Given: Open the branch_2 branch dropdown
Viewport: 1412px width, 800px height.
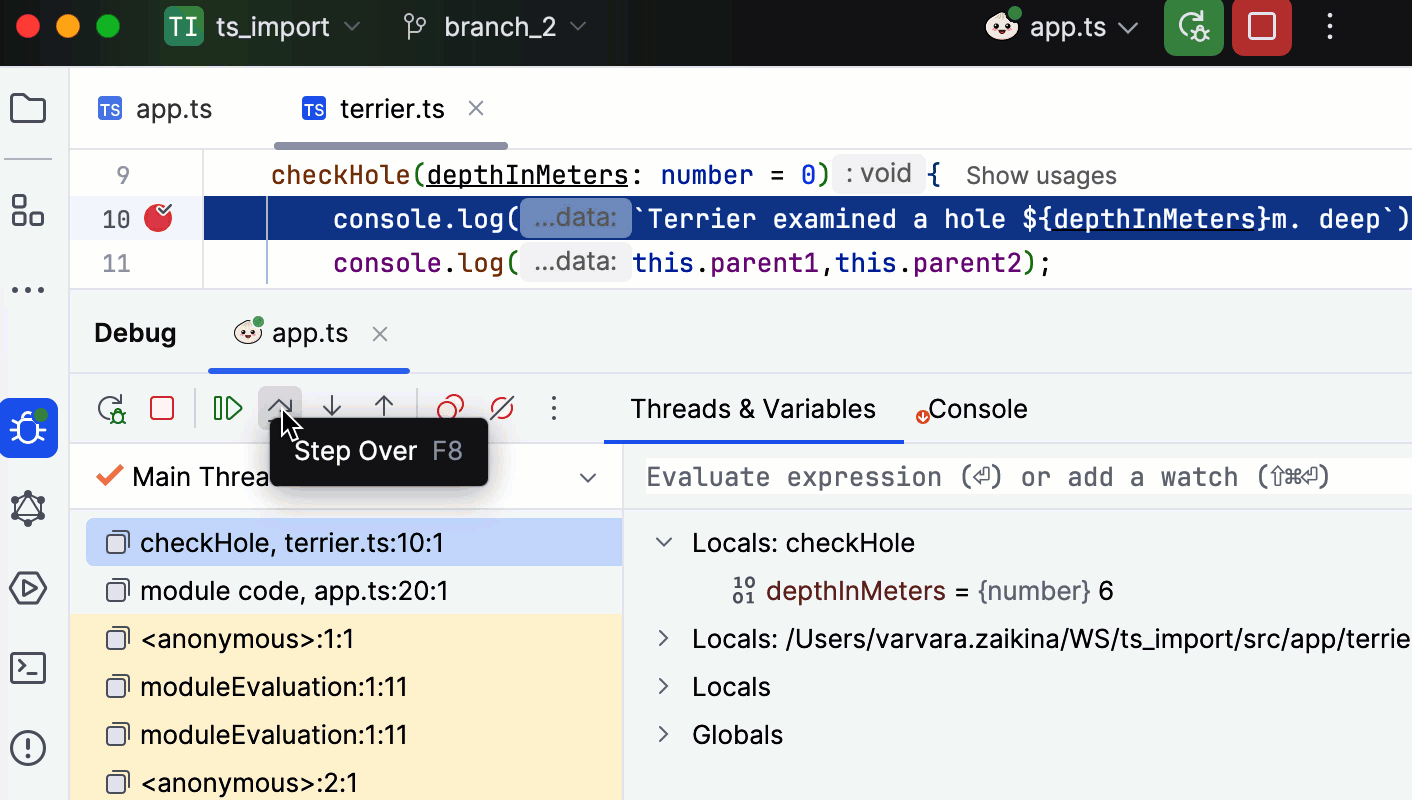Looking at the screenshot, I should (495, 27).
